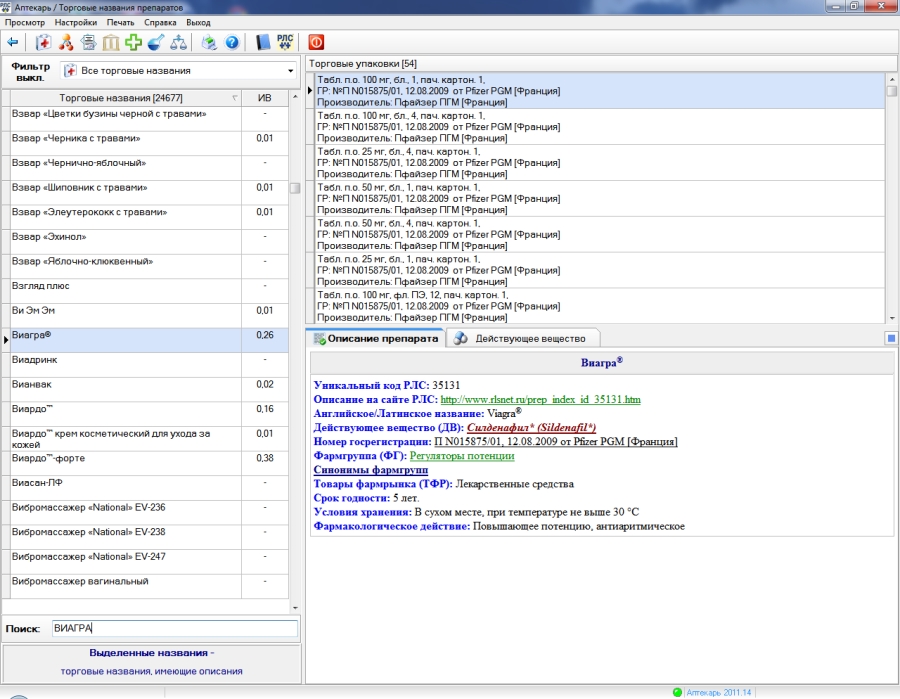Image resolution: width=900 pixels, height=699 pixels.
Task: Open the medical clipboard toolbar icon
Action: click(x=43, y=42)
